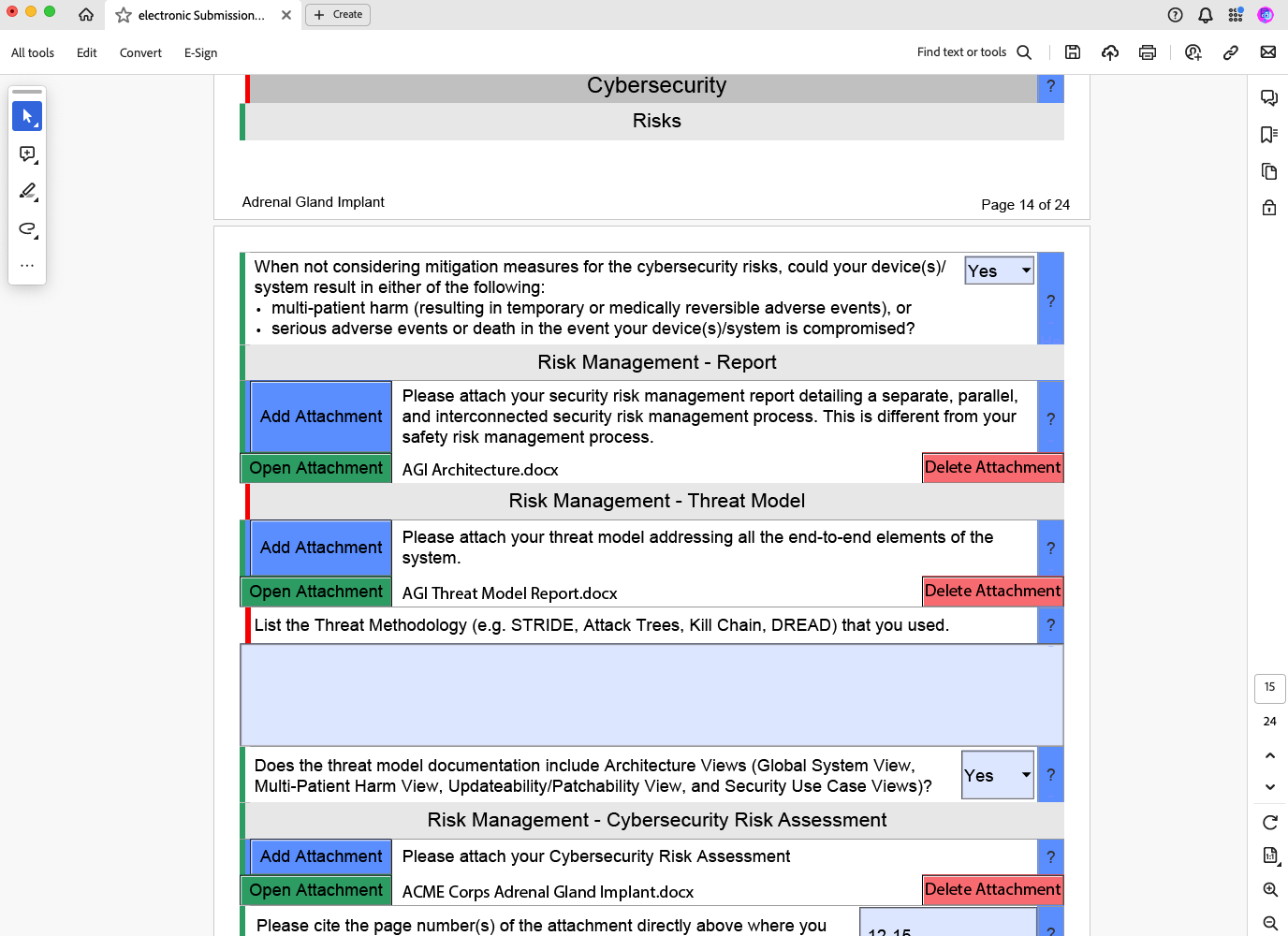Viewport: 1288px width, 936px height.
Task: Zoom in on the document
Action: coord(1270,889)
